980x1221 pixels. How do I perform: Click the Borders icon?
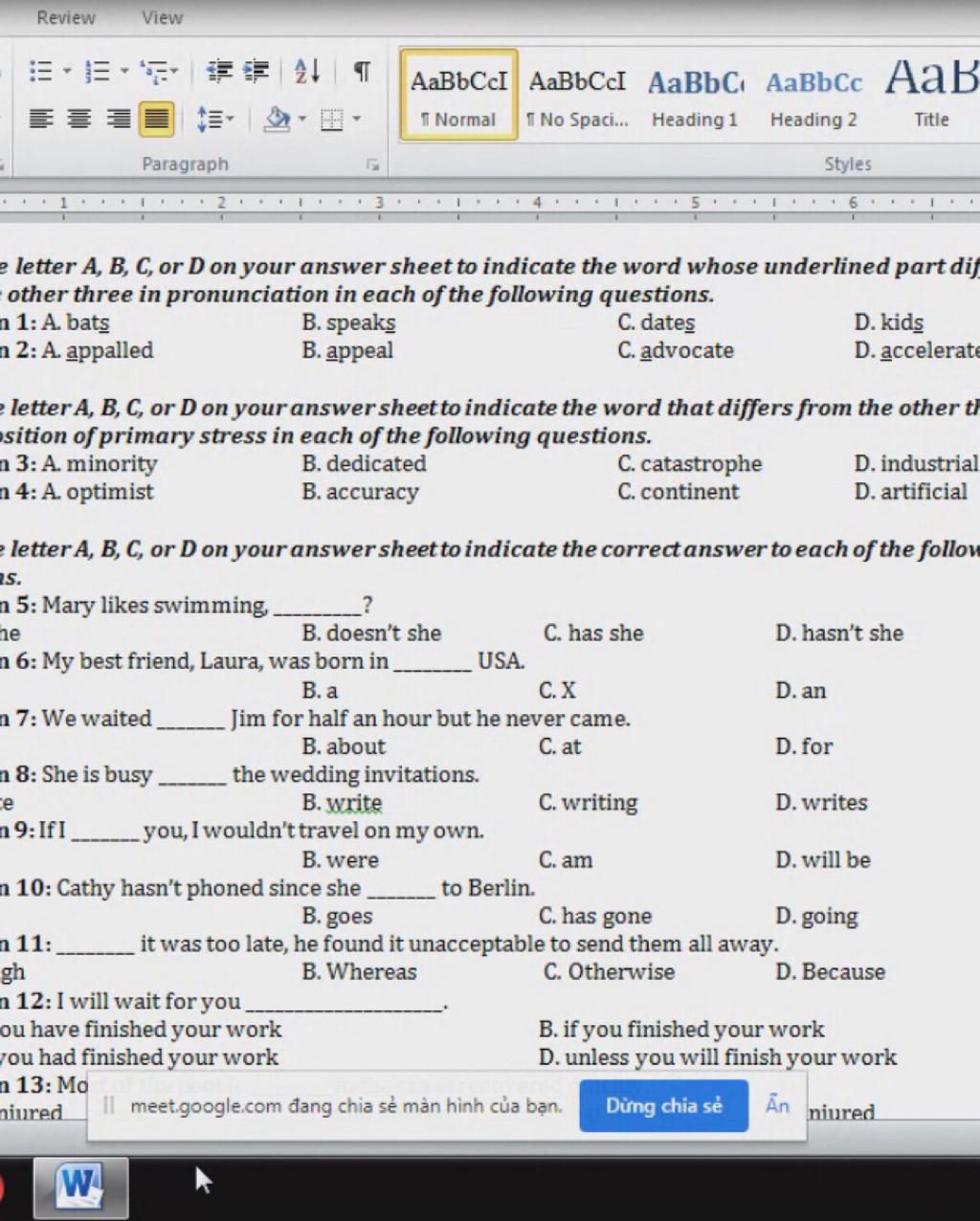[331, 119]
